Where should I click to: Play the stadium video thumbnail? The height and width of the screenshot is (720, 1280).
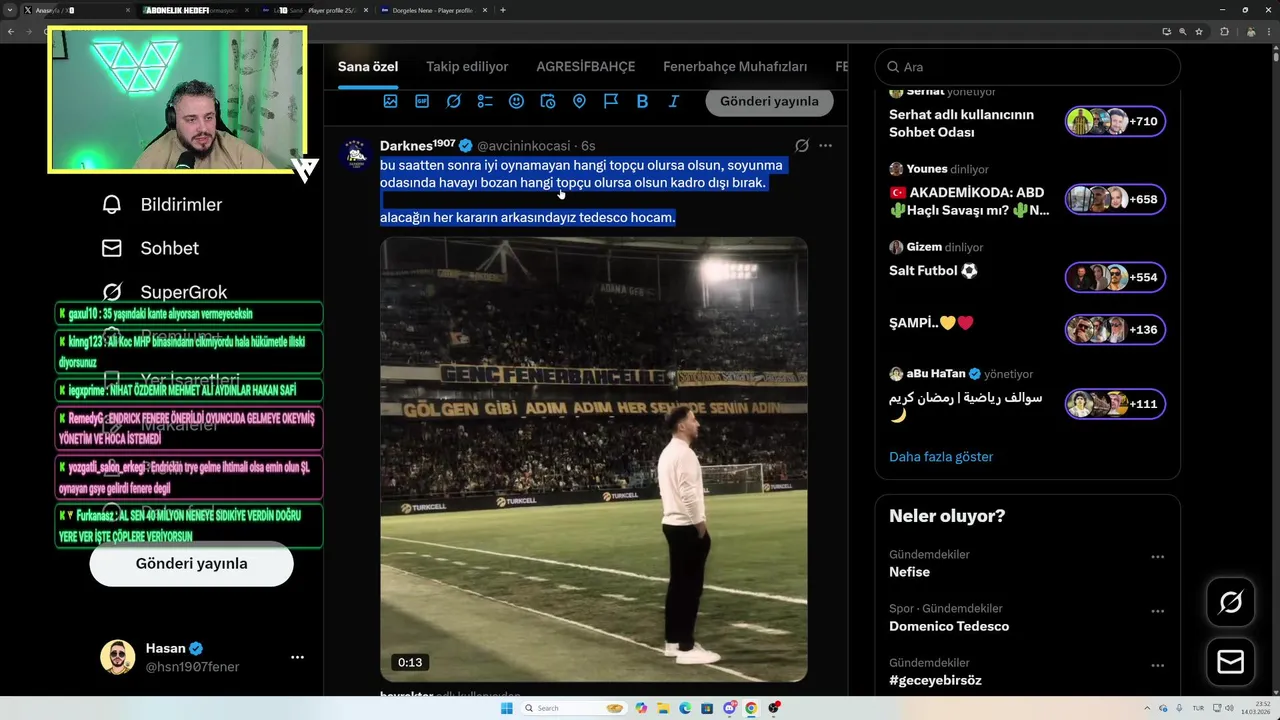pyautogui.click(x=594, y=459)
